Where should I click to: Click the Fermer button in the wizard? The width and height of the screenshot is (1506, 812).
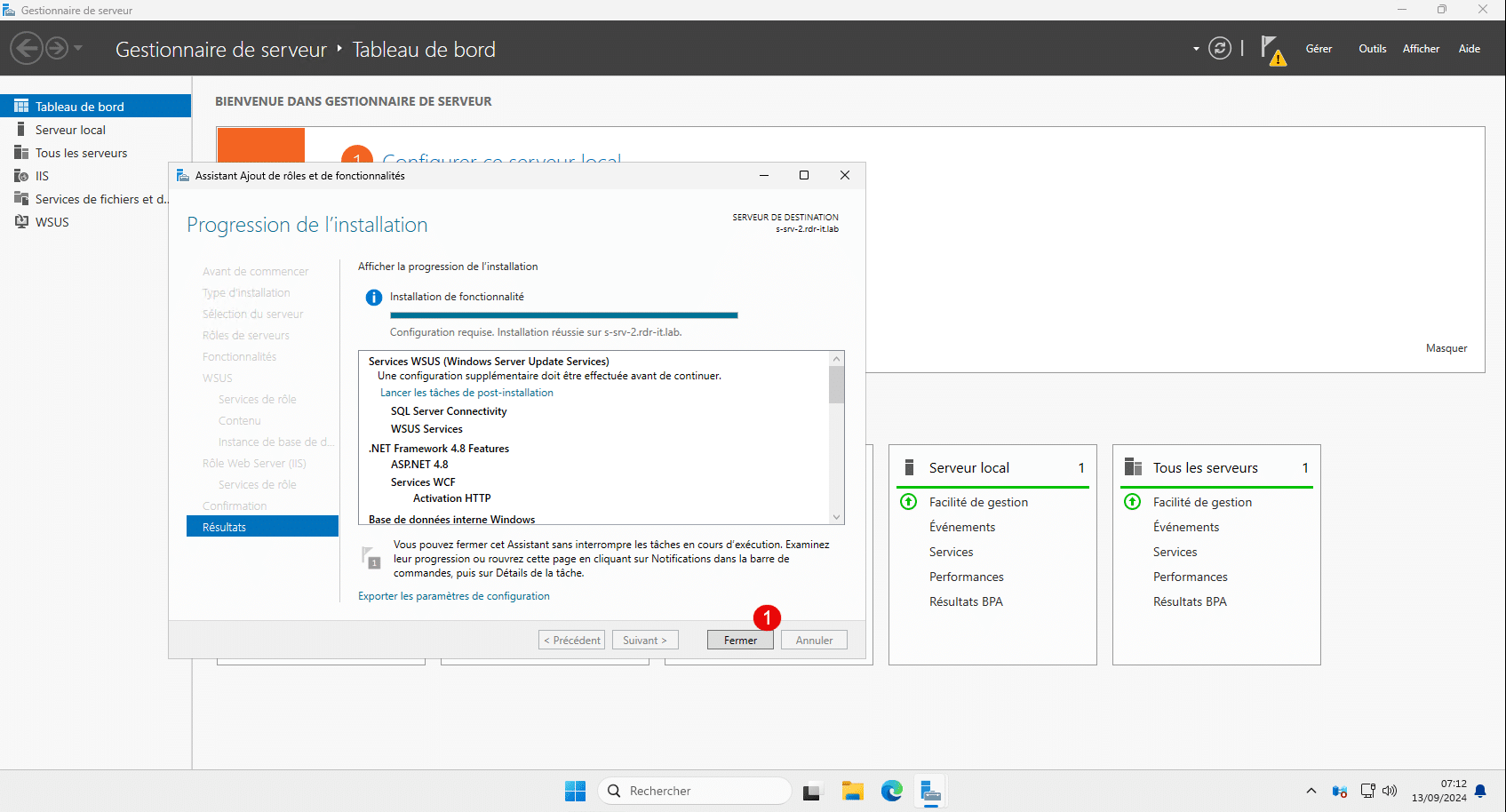coord(740,640)
